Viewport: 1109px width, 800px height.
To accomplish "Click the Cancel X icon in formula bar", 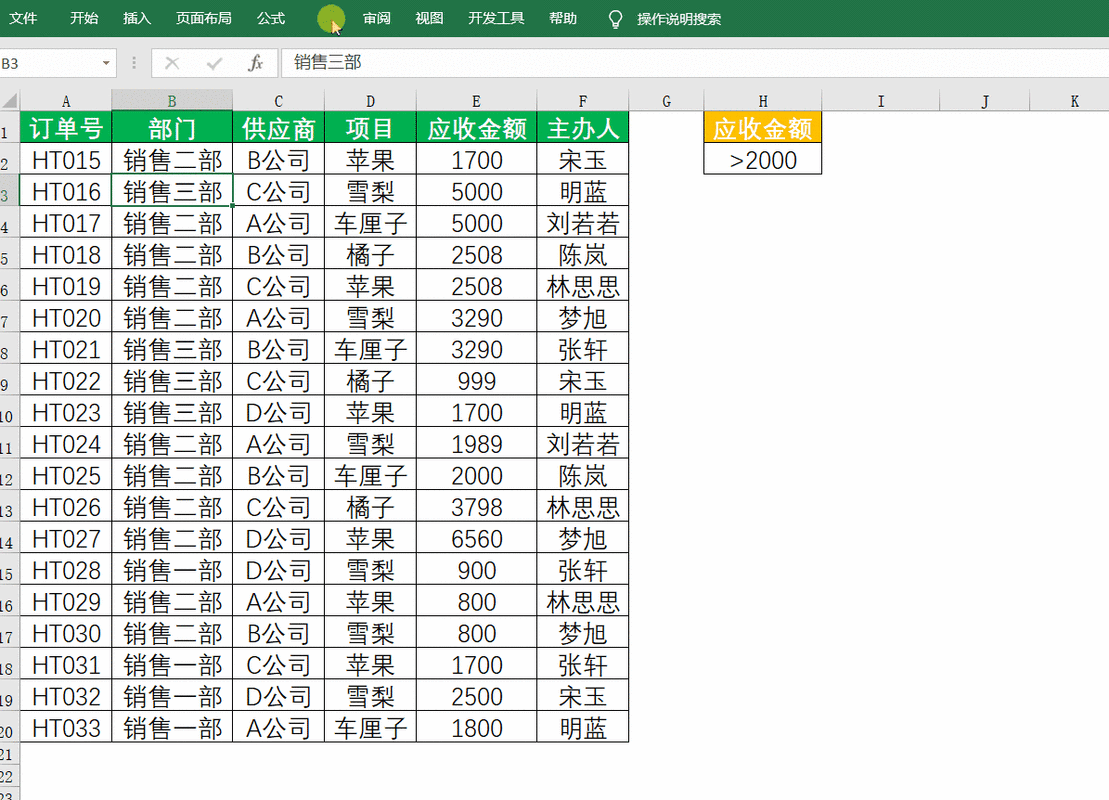I will point(172,63).
